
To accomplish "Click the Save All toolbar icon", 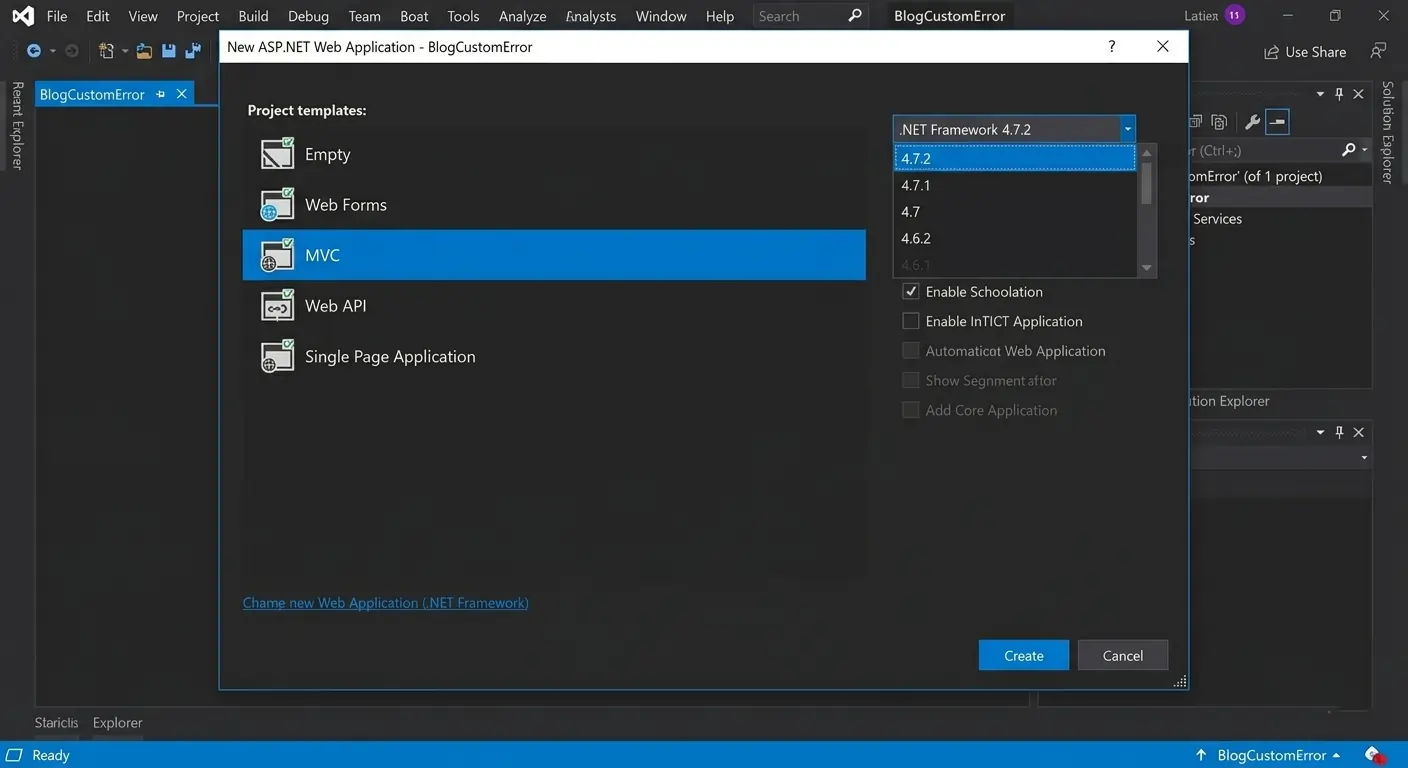I will (x=191, y=50).
